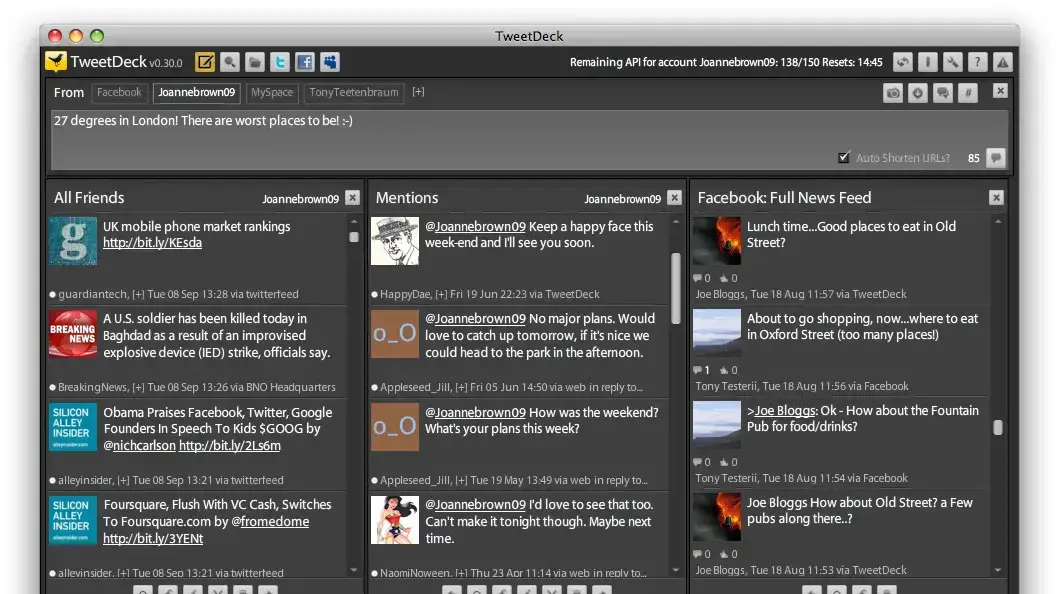Open the folder groups icon in toolbar
This screenshot has height=594, width=1059.
[255, 62]
